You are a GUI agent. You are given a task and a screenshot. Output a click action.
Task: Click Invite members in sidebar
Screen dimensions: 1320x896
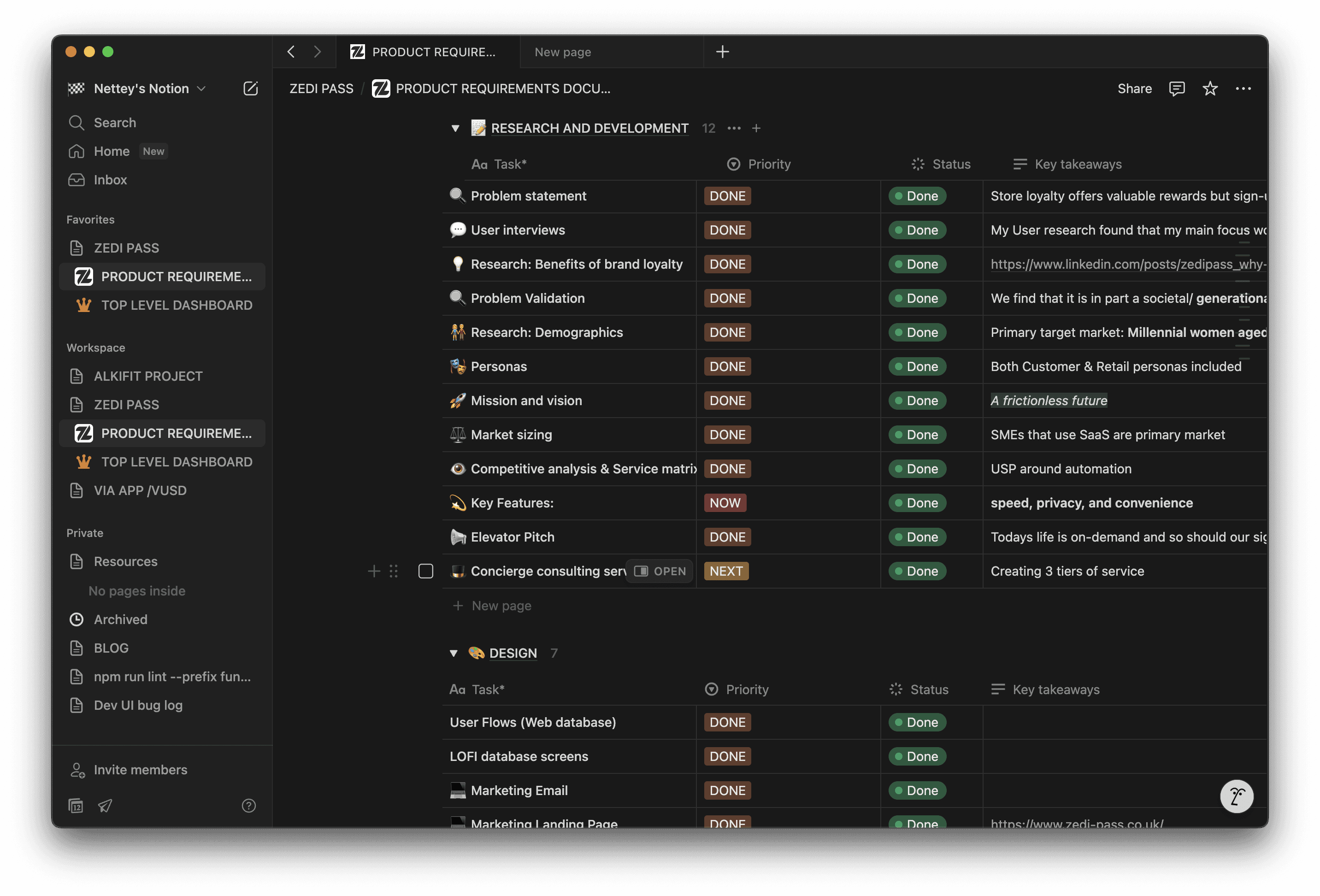coord(162,770)
